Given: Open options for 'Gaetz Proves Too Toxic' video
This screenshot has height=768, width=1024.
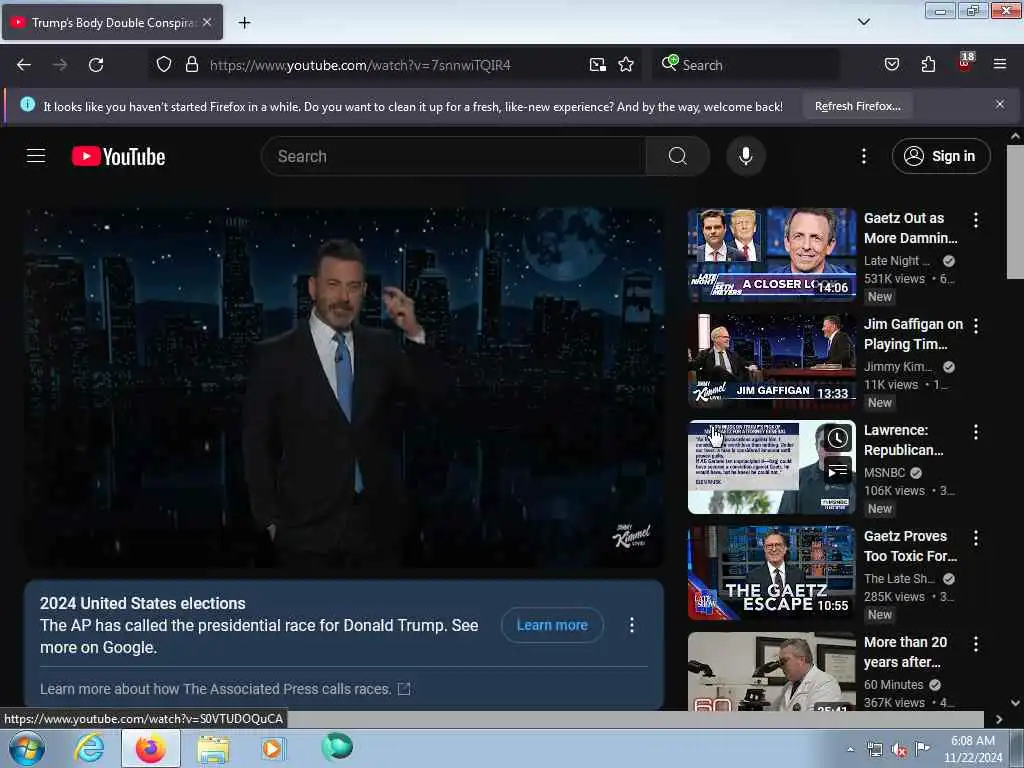Looking at the screenshot, I should (x=976, y=538).
